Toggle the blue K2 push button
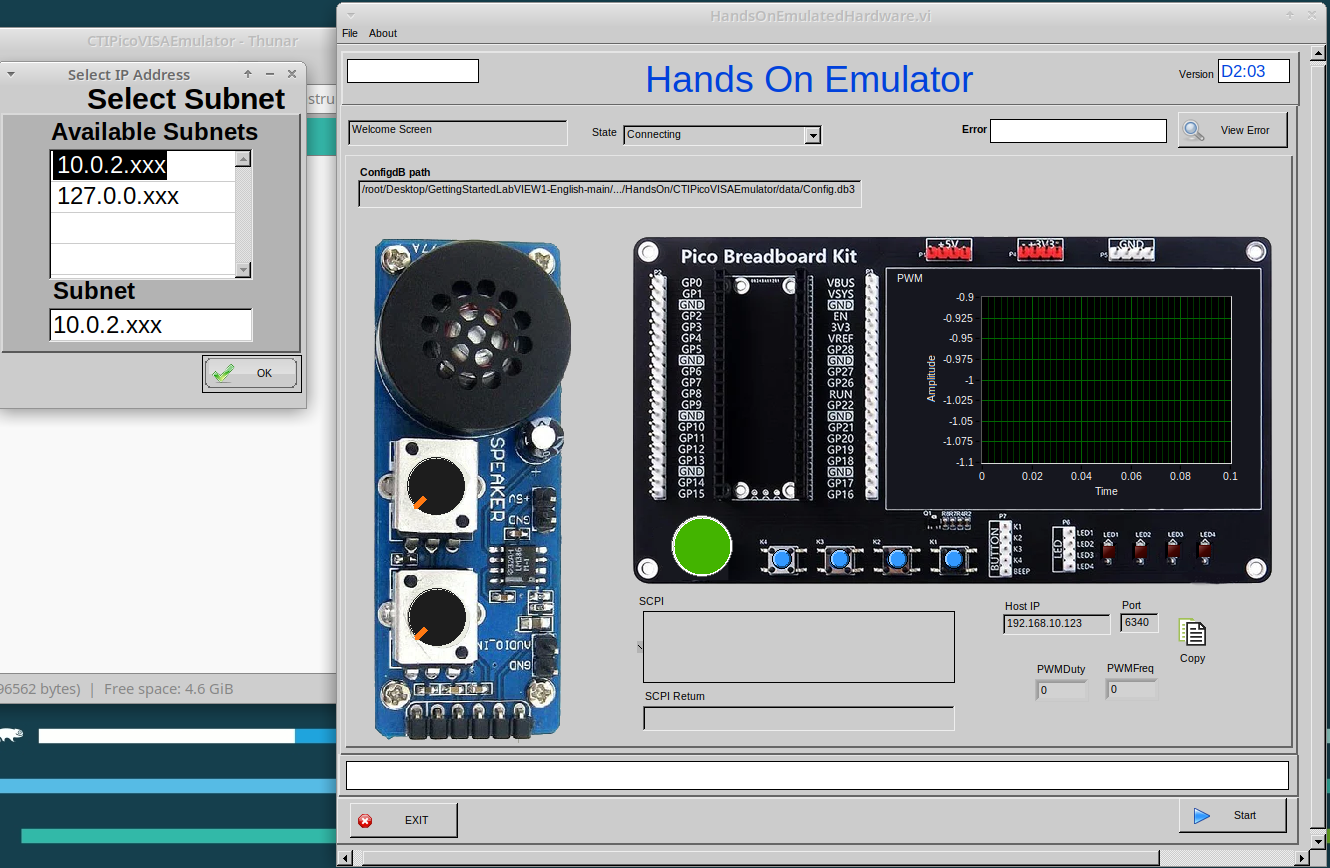This screenshot has height=868, width=1330. [897, 558]
